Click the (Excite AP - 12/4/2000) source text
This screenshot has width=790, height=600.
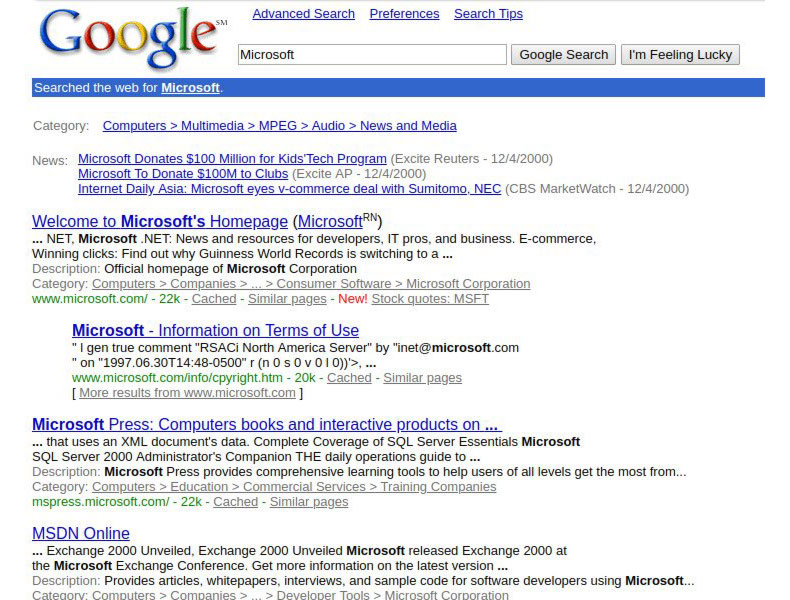tap(359, 174)
